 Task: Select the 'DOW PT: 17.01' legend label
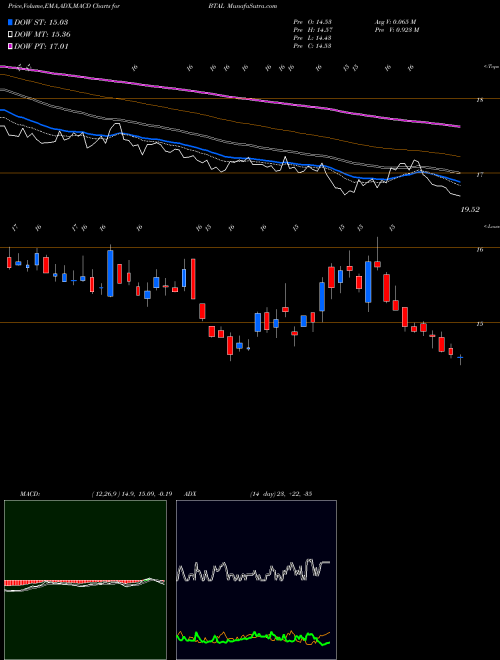[x=41, y=47]
